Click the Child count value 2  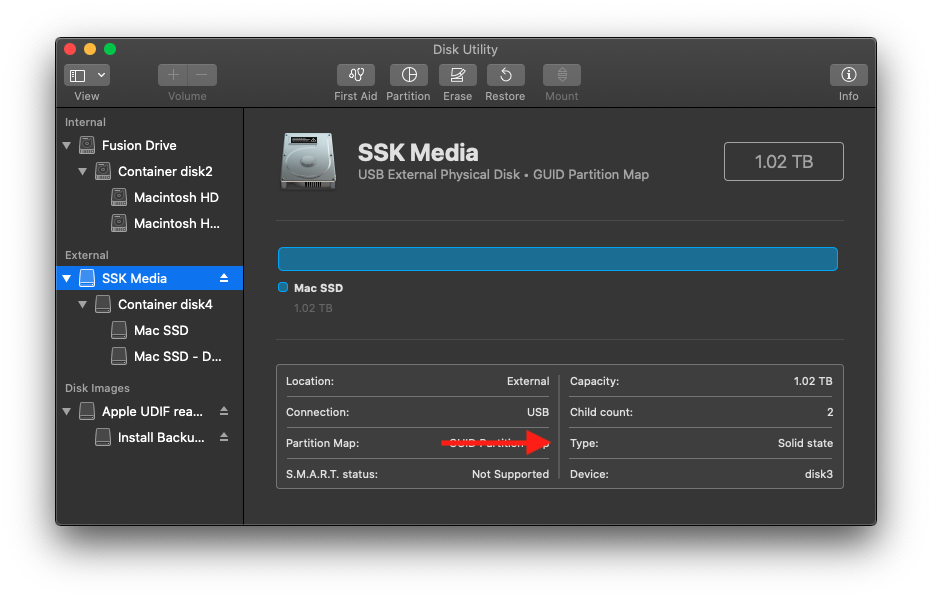(830, 412)
